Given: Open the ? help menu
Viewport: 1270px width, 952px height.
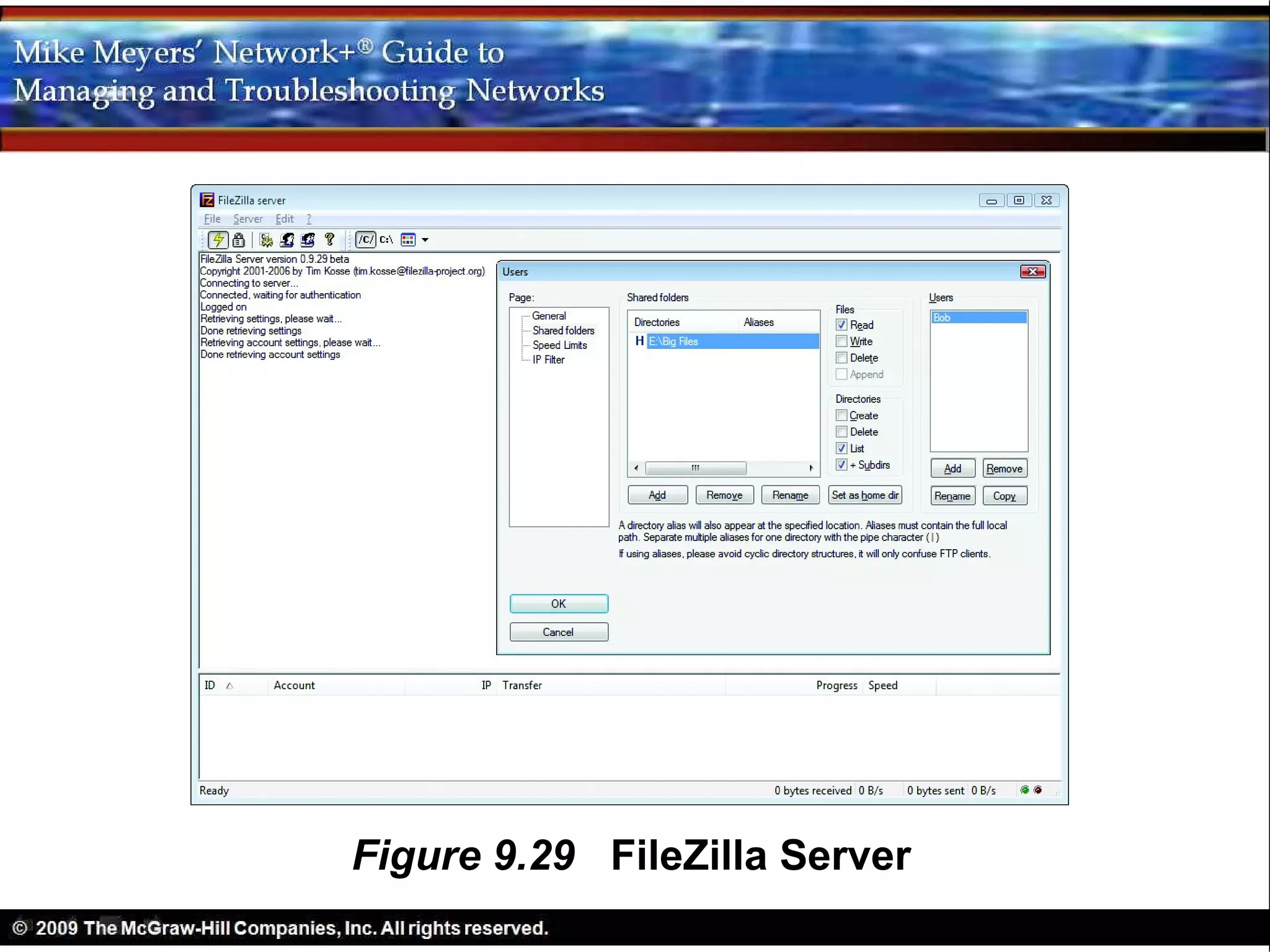Looking at the screenshot, I should pos(309,219).
